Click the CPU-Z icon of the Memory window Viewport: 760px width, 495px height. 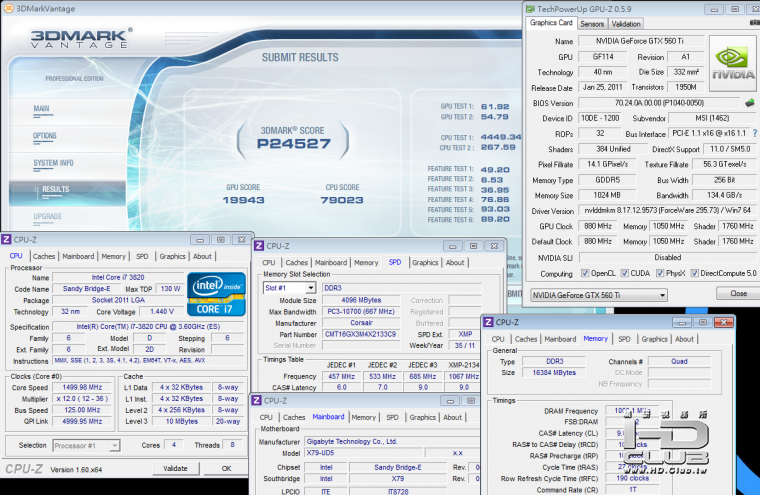click(x=489, y=322)
